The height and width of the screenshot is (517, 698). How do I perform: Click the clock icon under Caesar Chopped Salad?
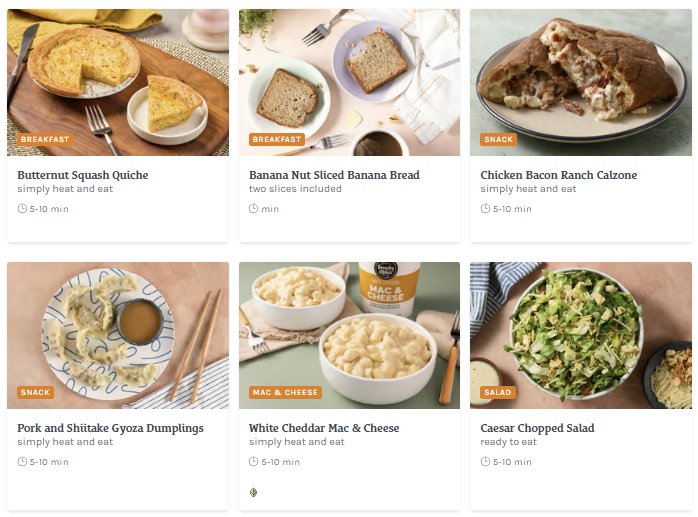(485, 462)
